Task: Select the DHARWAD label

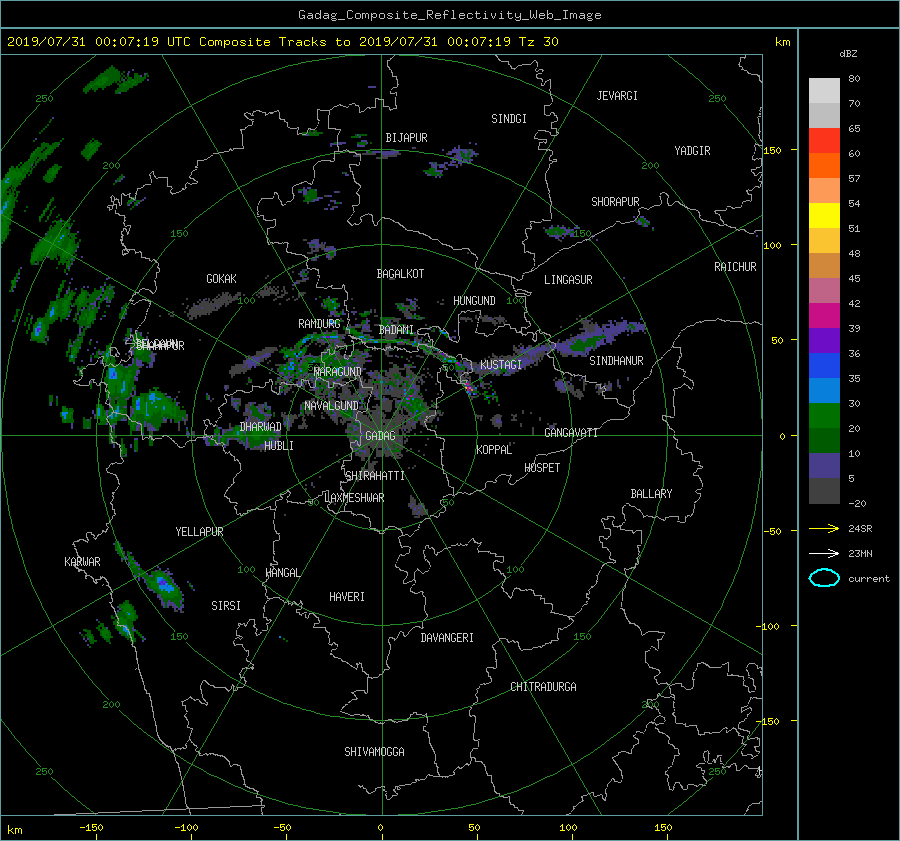Action: [261, 427]
